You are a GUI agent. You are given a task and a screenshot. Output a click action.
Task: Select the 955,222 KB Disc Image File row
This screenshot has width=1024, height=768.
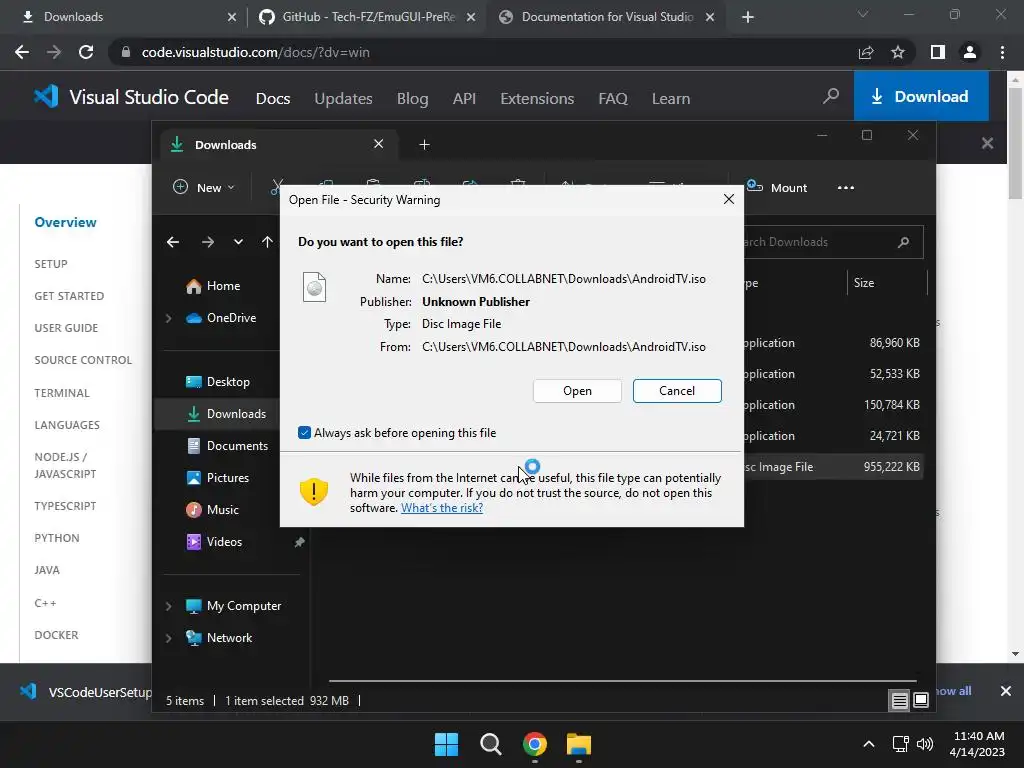tap(833, 467)
